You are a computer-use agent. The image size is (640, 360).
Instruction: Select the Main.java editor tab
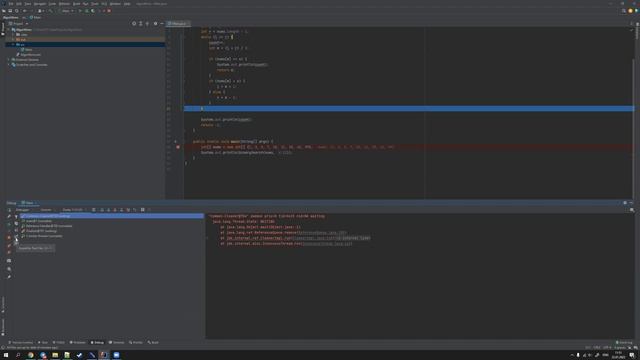click(178, 24)
